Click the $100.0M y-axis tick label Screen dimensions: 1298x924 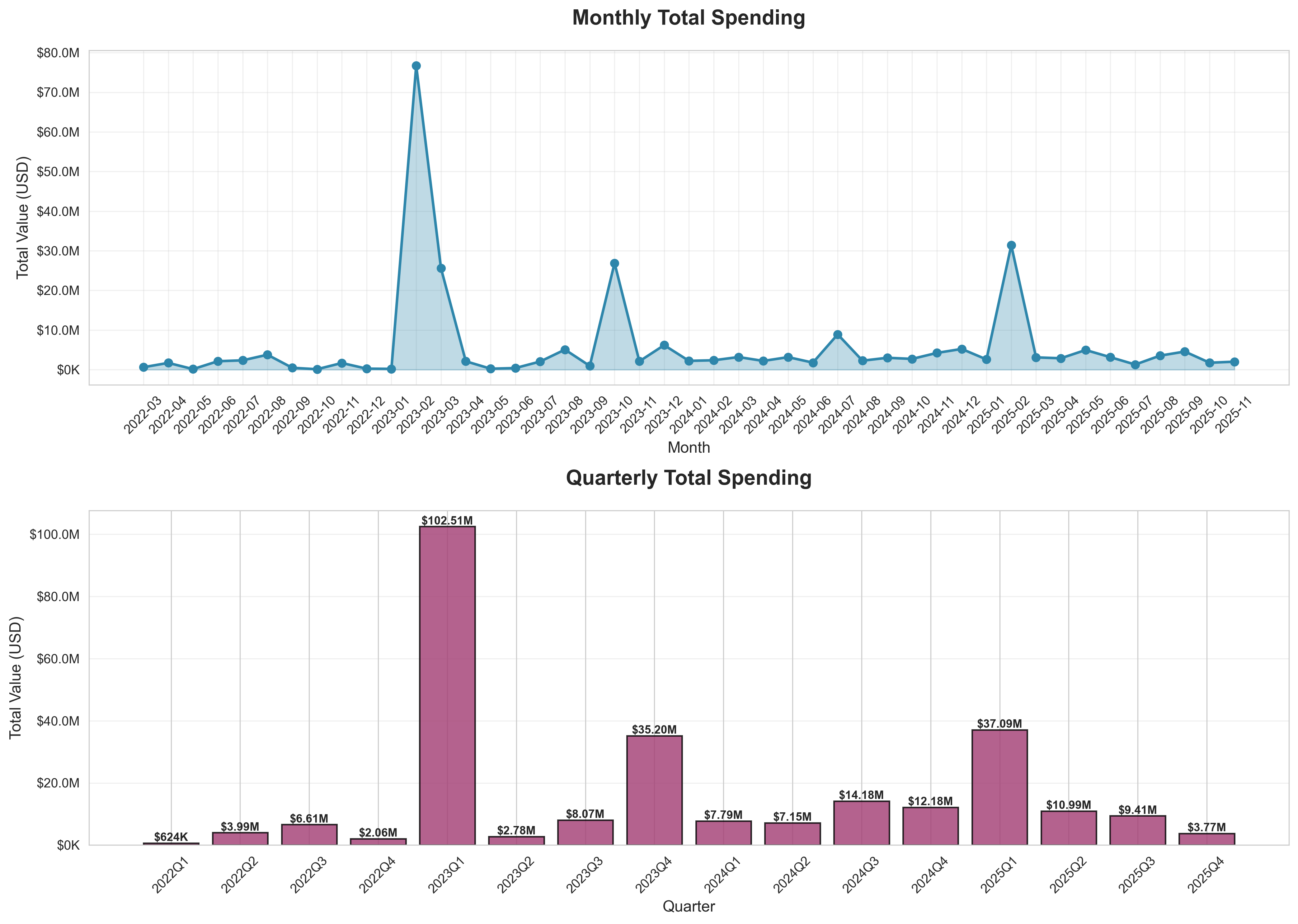point(55,535)
